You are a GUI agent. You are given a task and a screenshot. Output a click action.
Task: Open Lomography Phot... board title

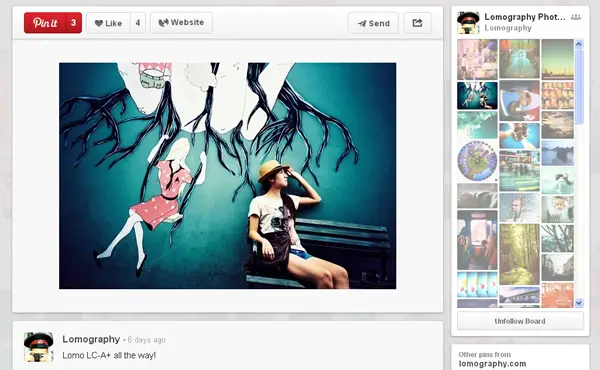525,17
